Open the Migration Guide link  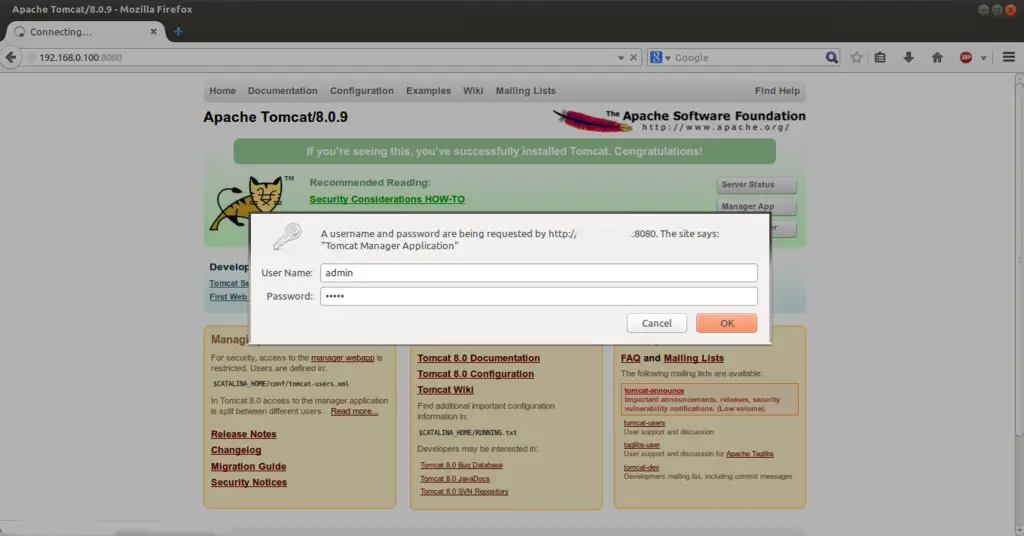click(x=248, y=466)
